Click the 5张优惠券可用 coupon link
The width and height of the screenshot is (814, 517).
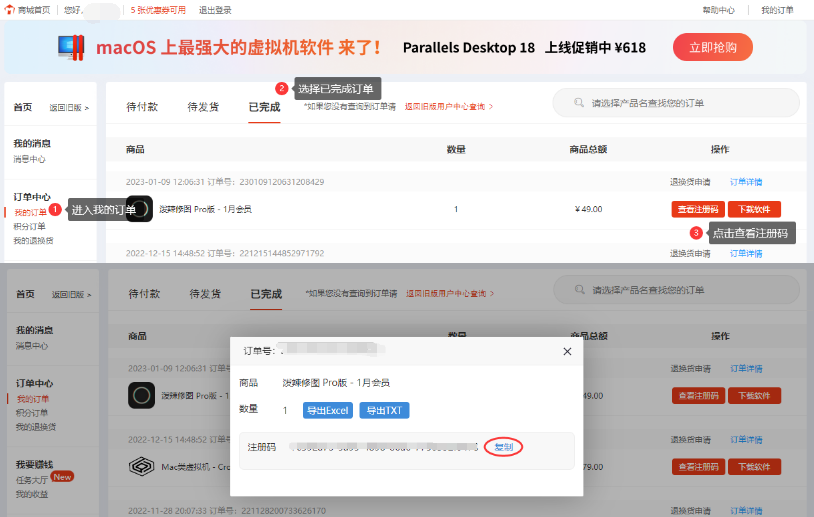point(159,10)
